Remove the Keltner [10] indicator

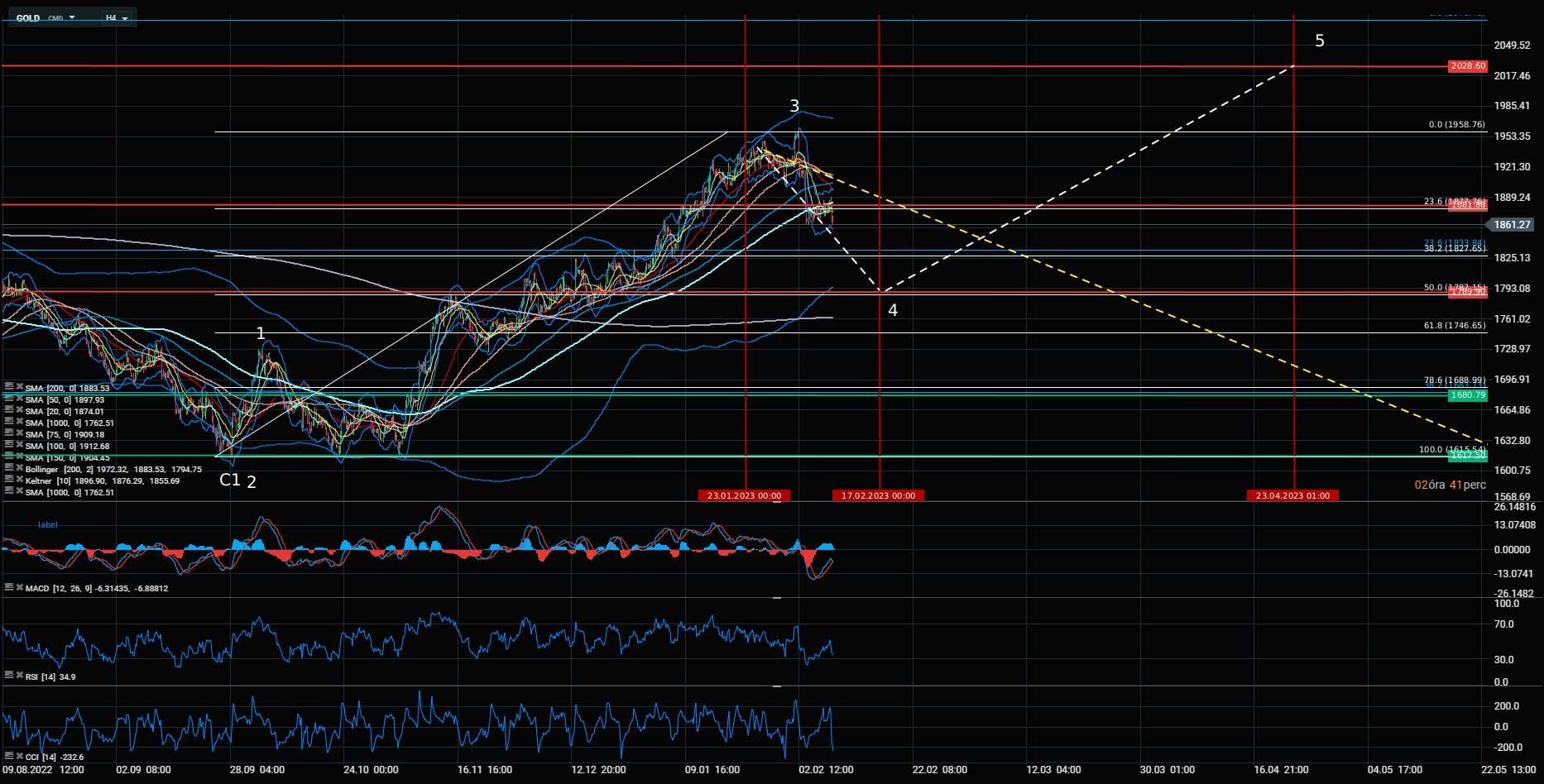(x=19, y=480)
